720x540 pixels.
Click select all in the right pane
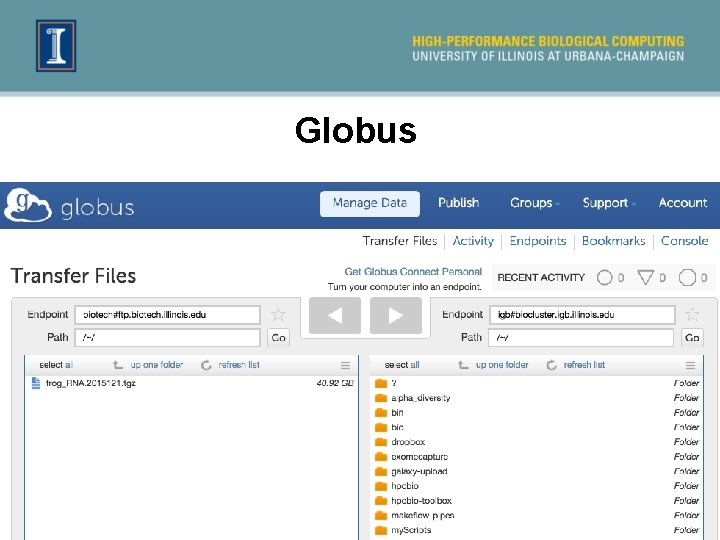(402, 365)
